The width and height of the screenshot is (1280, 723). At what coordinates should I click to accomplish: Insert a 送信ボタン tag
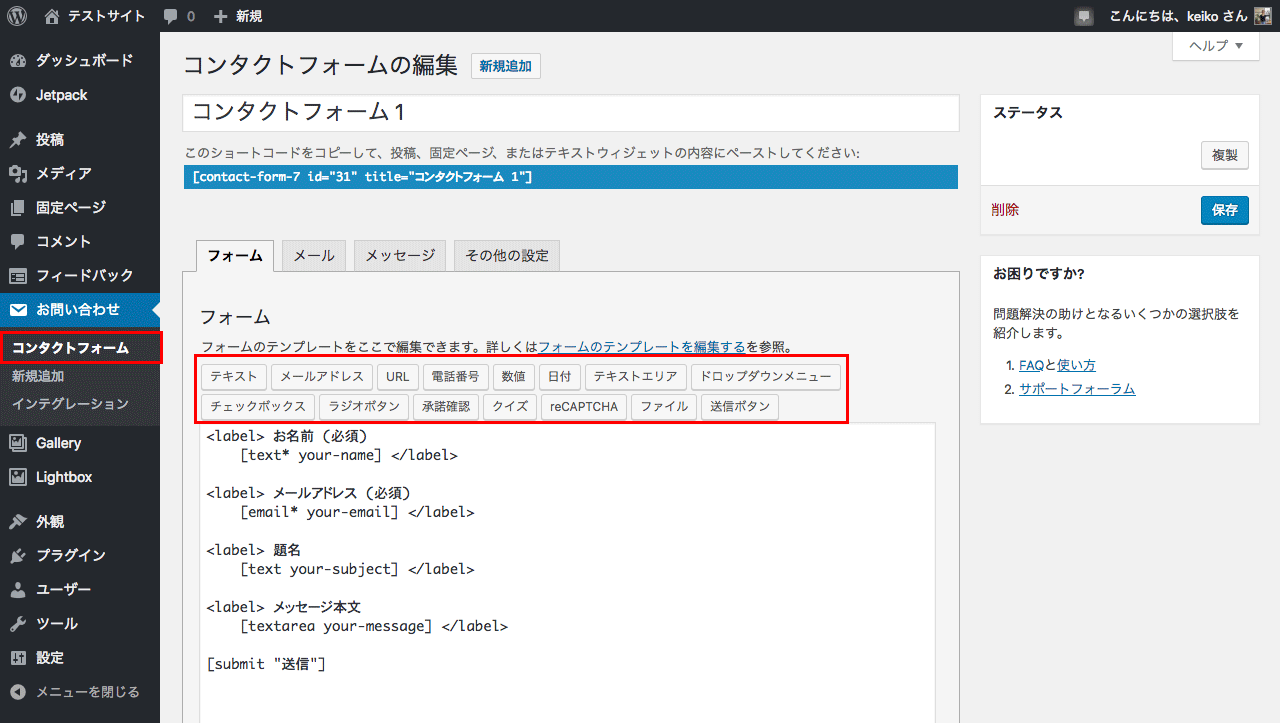[740, 407]
